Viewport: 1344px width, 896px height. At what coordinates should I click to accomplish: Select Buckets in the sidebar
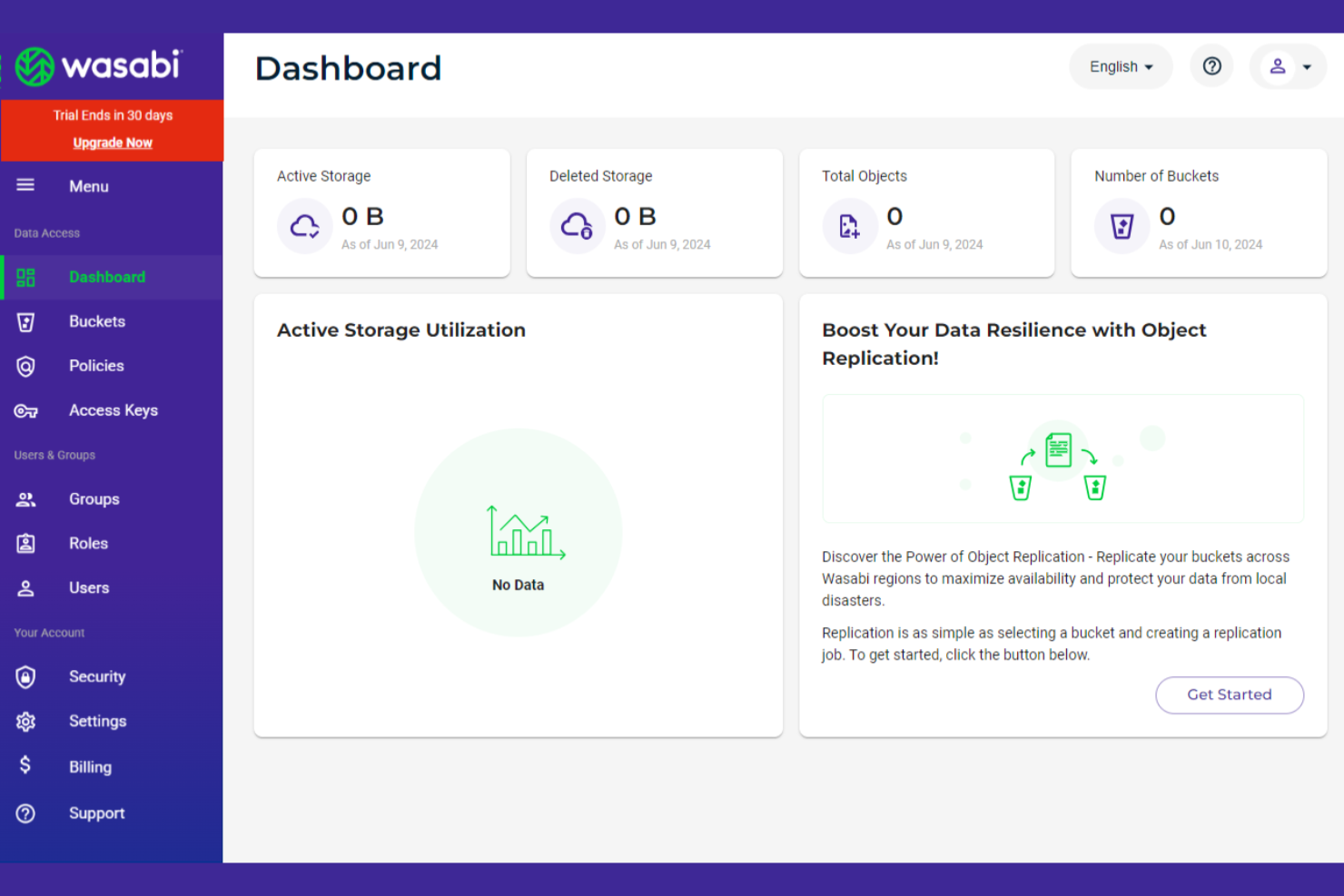click(x=96, y=321)
